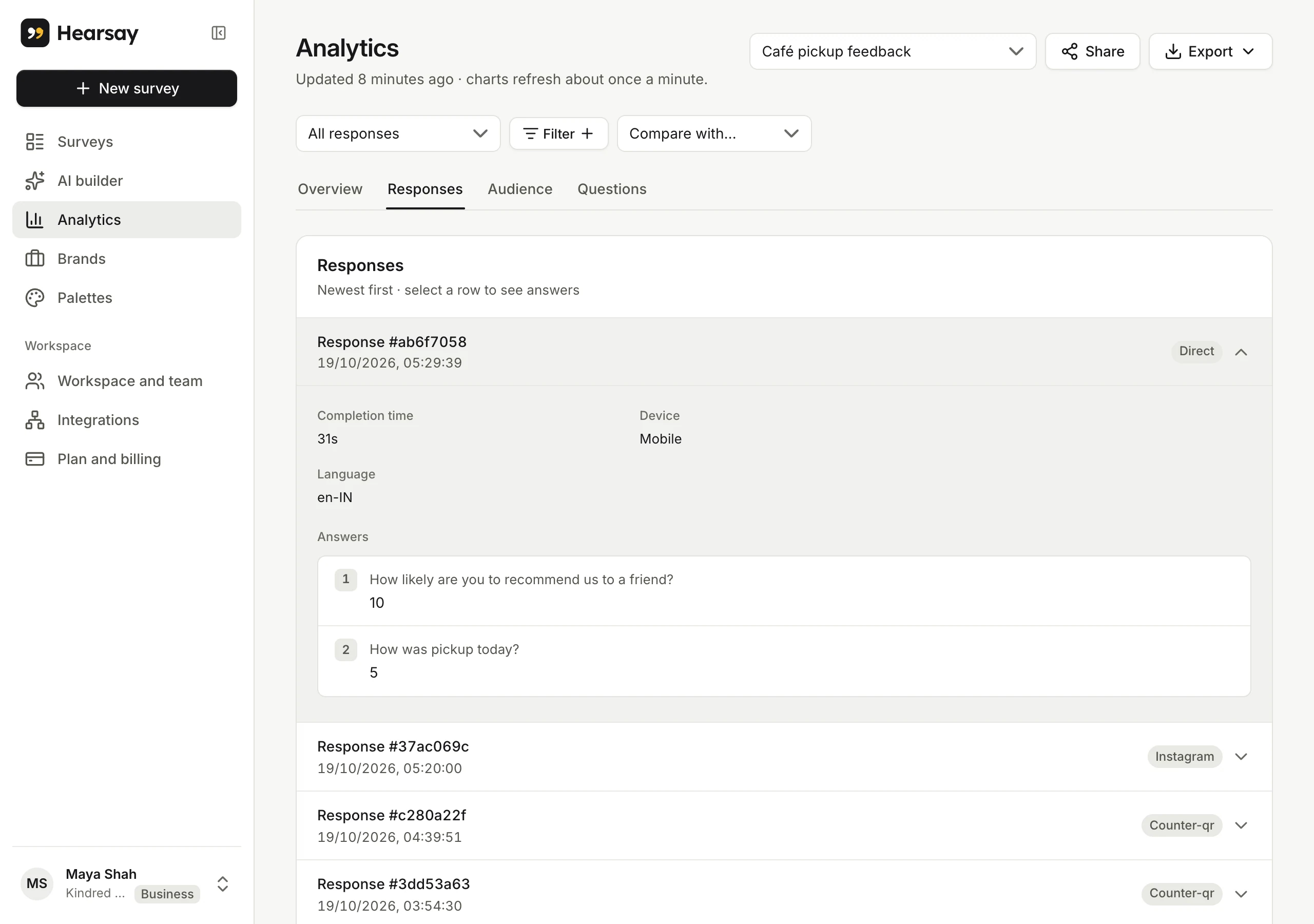1314x924 pixels.
Task: Open the Compare with... dropdown
Action: pos(714,133)
